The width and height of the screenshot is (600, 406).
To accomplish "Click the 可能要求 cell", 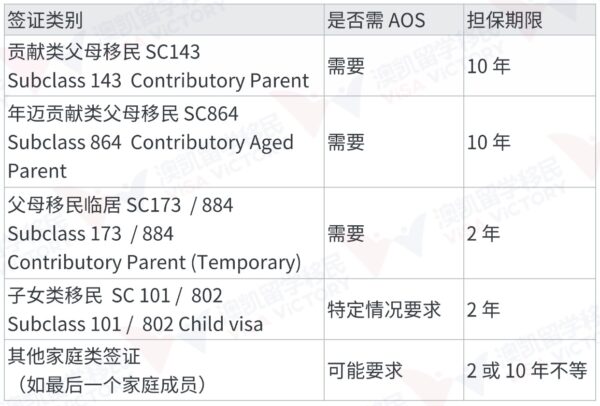I will coord(365,369).
